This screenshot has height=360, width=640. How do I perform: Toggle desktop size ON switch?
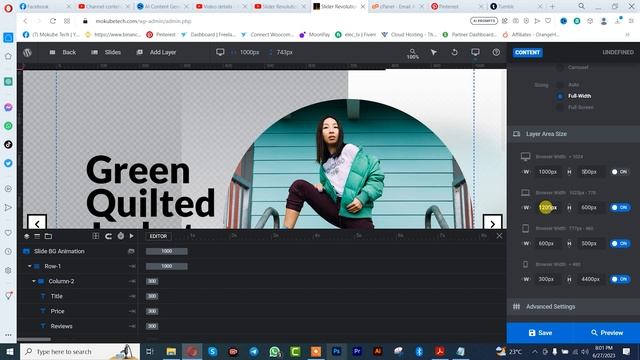click(619, 172)
